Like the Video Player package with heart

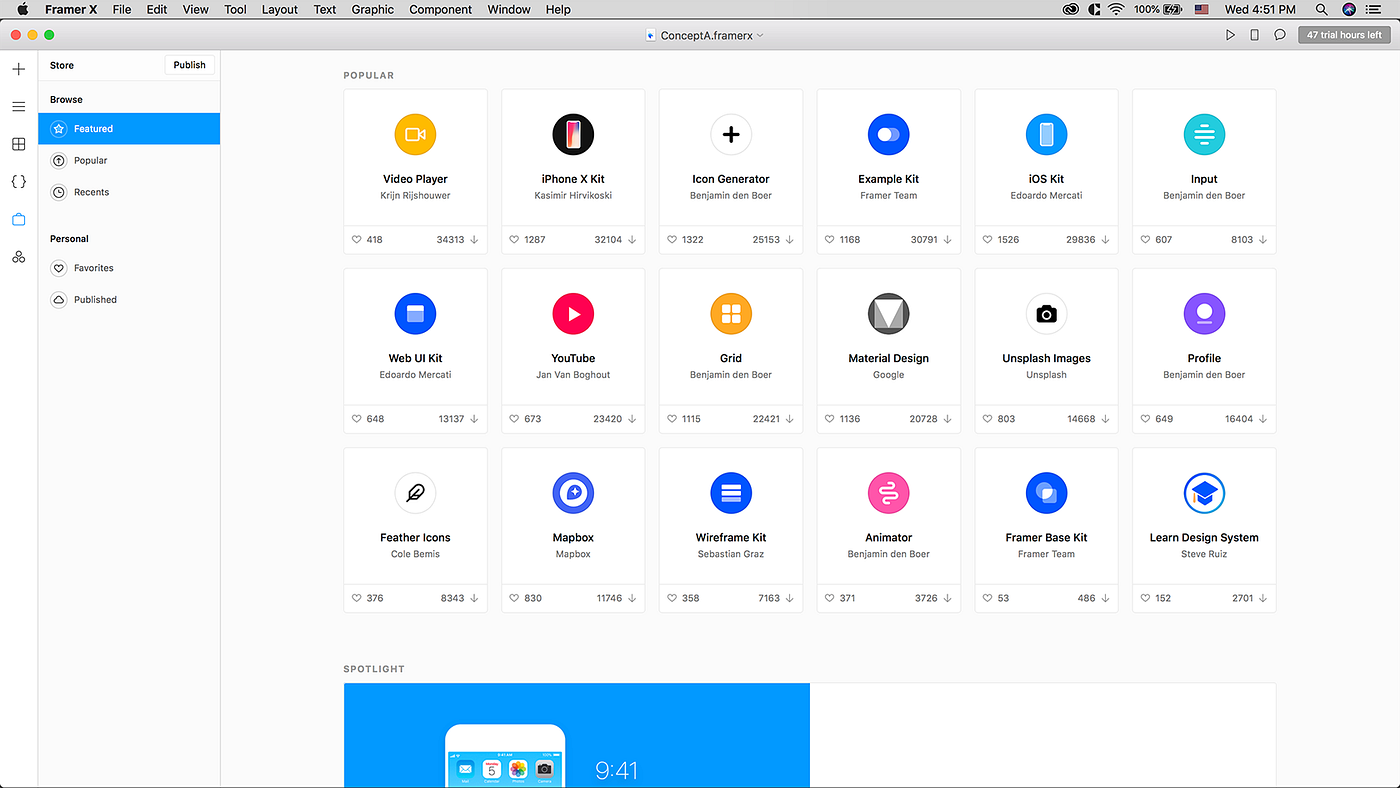point(357,240)
